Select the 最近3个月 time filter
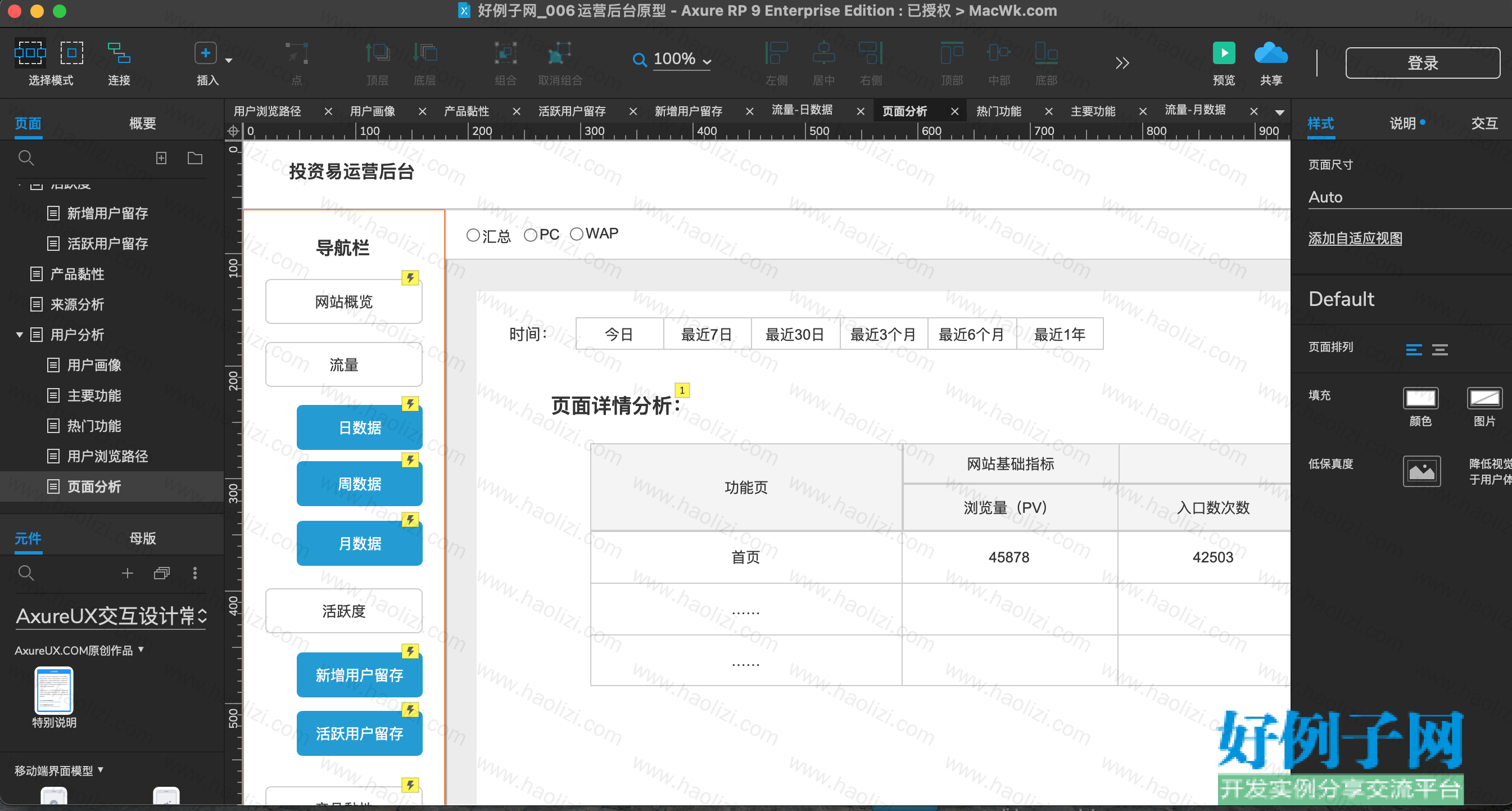Viewport: 1512px width, 811px height. click(884, 334)
